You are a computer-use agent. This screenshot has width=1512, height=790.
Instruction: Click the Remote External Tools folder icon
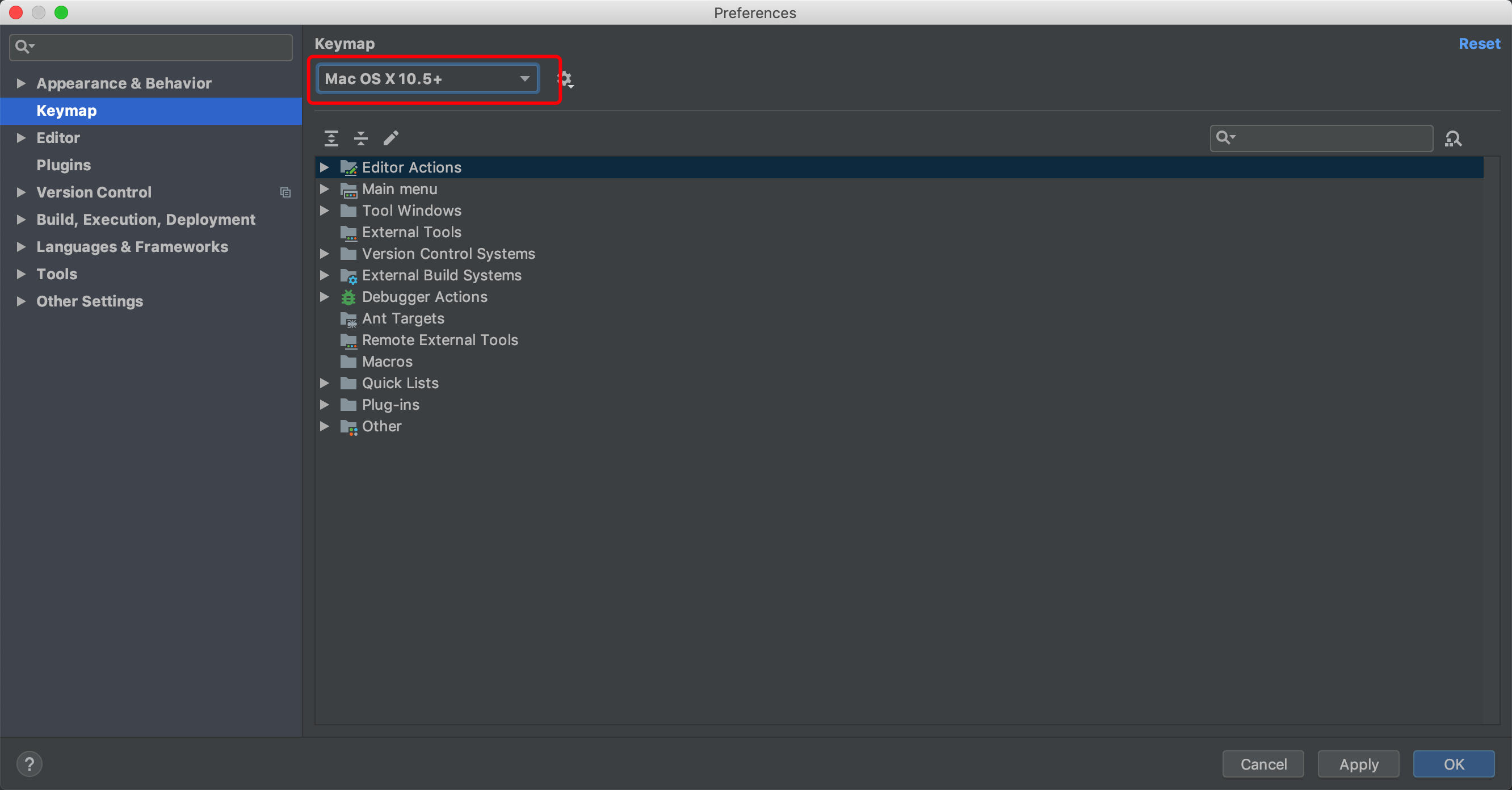(x=348, y=341)
